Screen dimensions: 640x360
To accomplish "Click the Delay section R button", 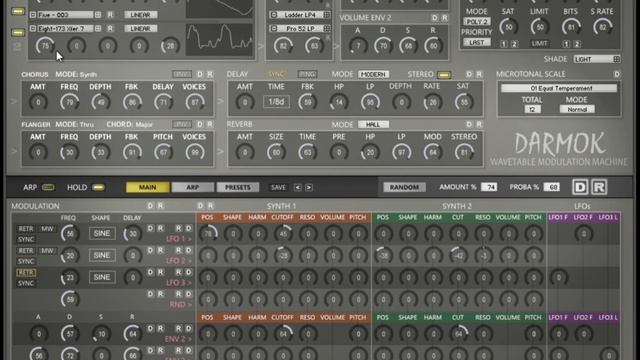I will pos(479,74).
